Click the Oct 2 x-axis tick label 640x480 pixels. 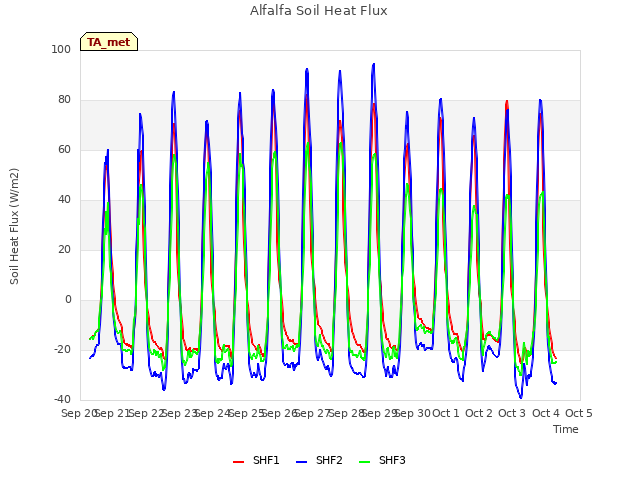pyautogui.click(x=479, y=413)
